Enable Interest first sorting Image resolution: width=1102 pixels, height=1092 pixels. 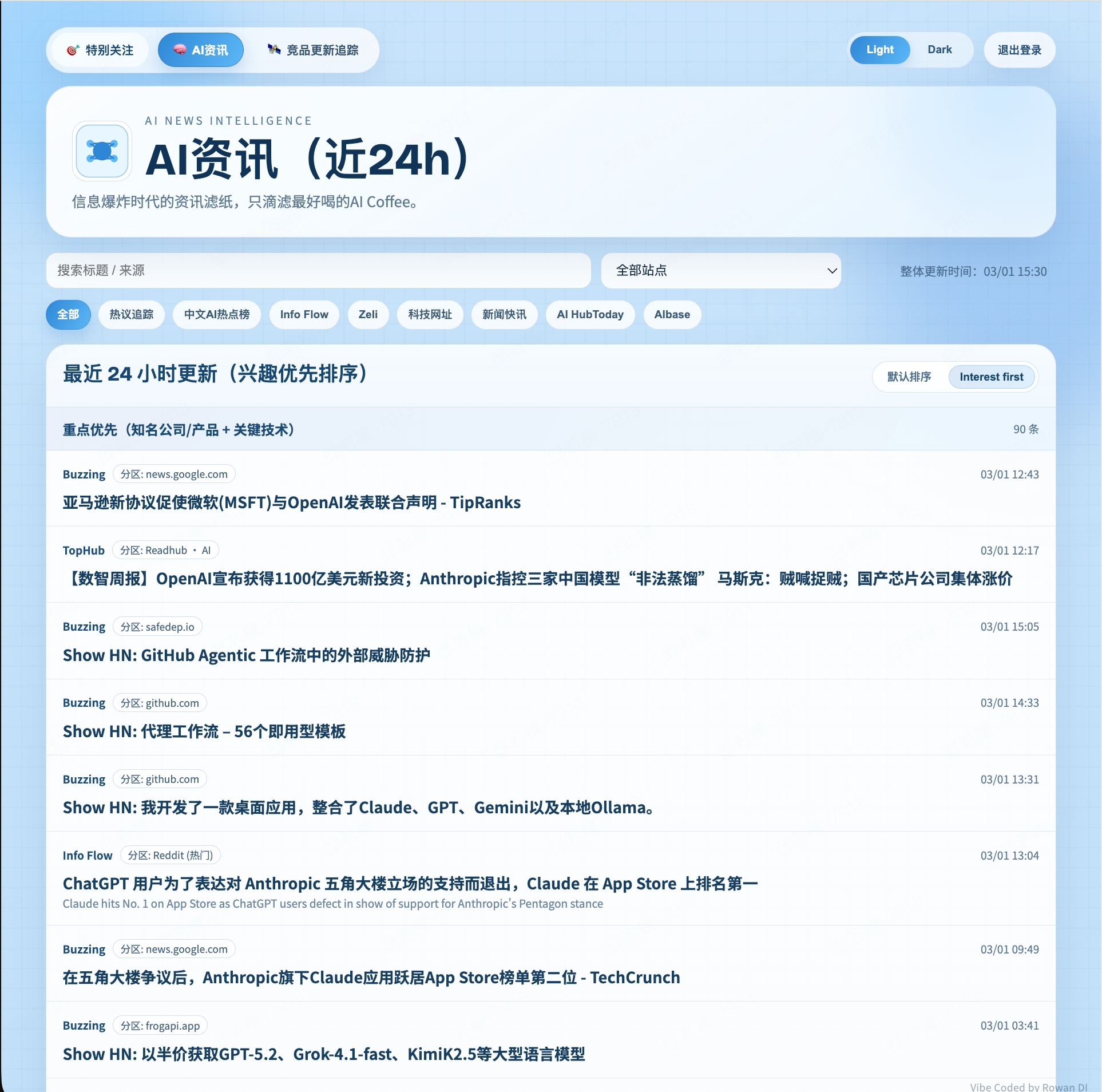(x=992, y=377)
